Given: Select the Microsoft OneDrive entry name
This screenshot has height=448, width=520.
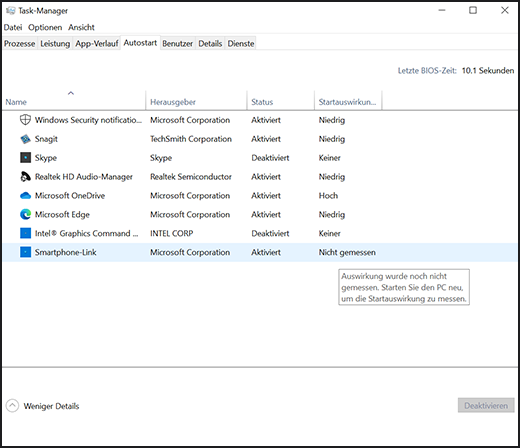Looking at the screenshot, I should [x=70, y=196].
